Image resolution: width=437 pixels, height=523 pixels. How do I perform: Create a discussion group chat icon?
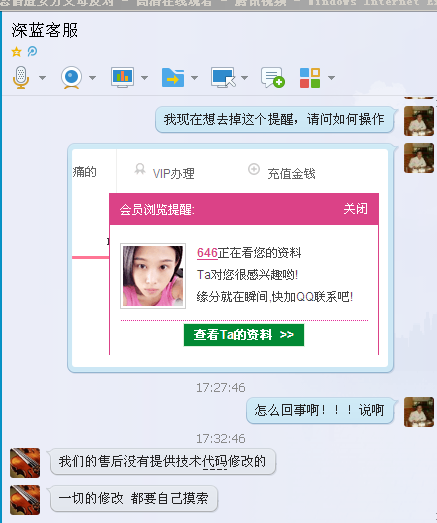pyautogui.click(x=273, y=77)
